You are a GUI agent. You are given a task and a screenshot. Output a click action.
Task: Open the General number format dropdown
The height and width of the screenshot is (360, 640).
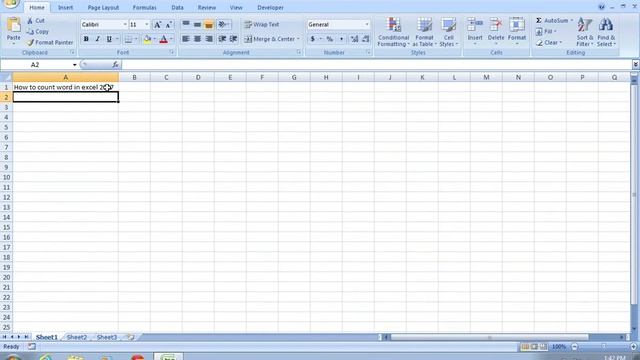coord(367,25)
